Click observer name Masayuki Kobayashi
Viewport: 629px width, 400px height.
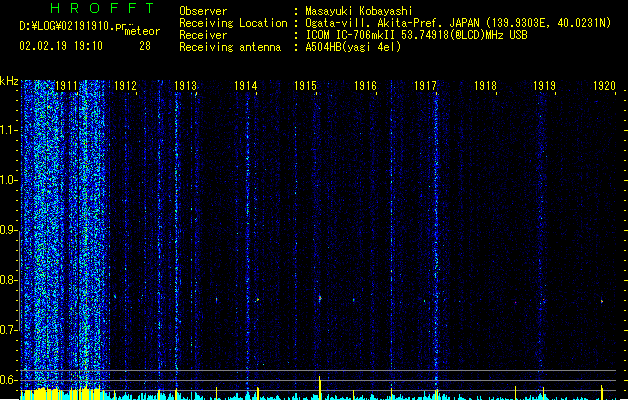359,11
